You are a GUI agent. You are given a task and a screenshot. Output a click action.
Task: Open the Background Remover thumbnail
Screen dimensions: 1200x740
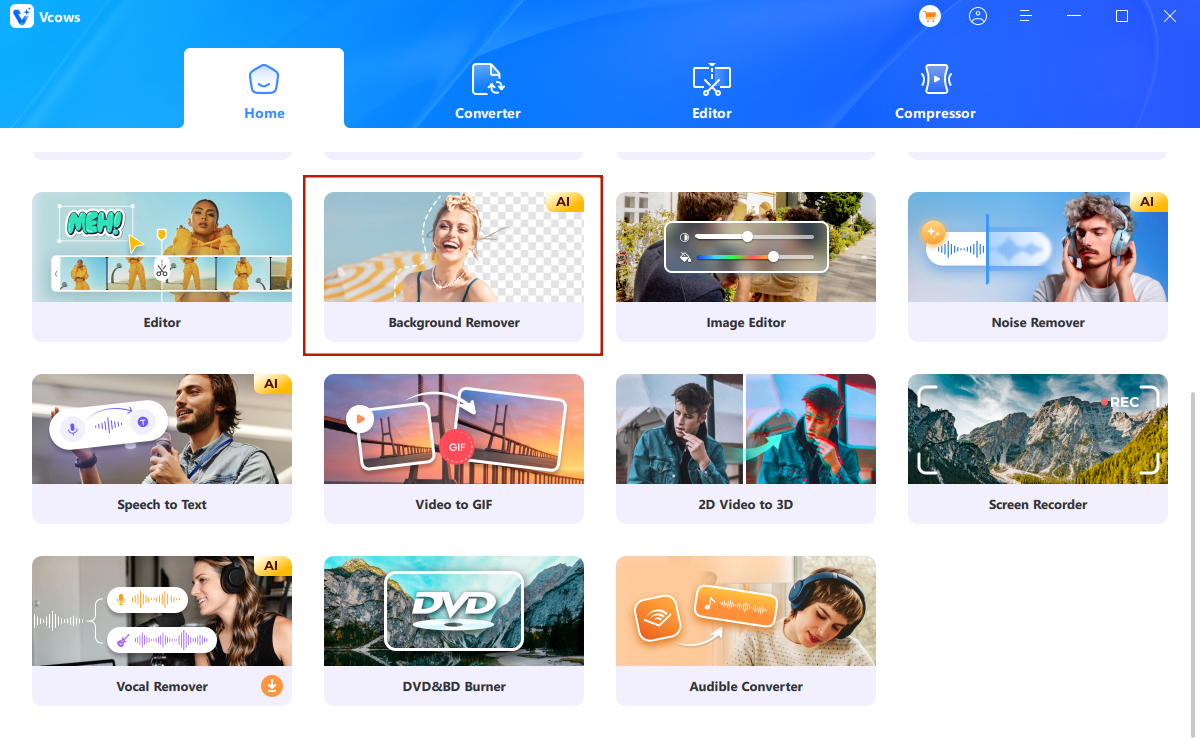tap(454, 247)
